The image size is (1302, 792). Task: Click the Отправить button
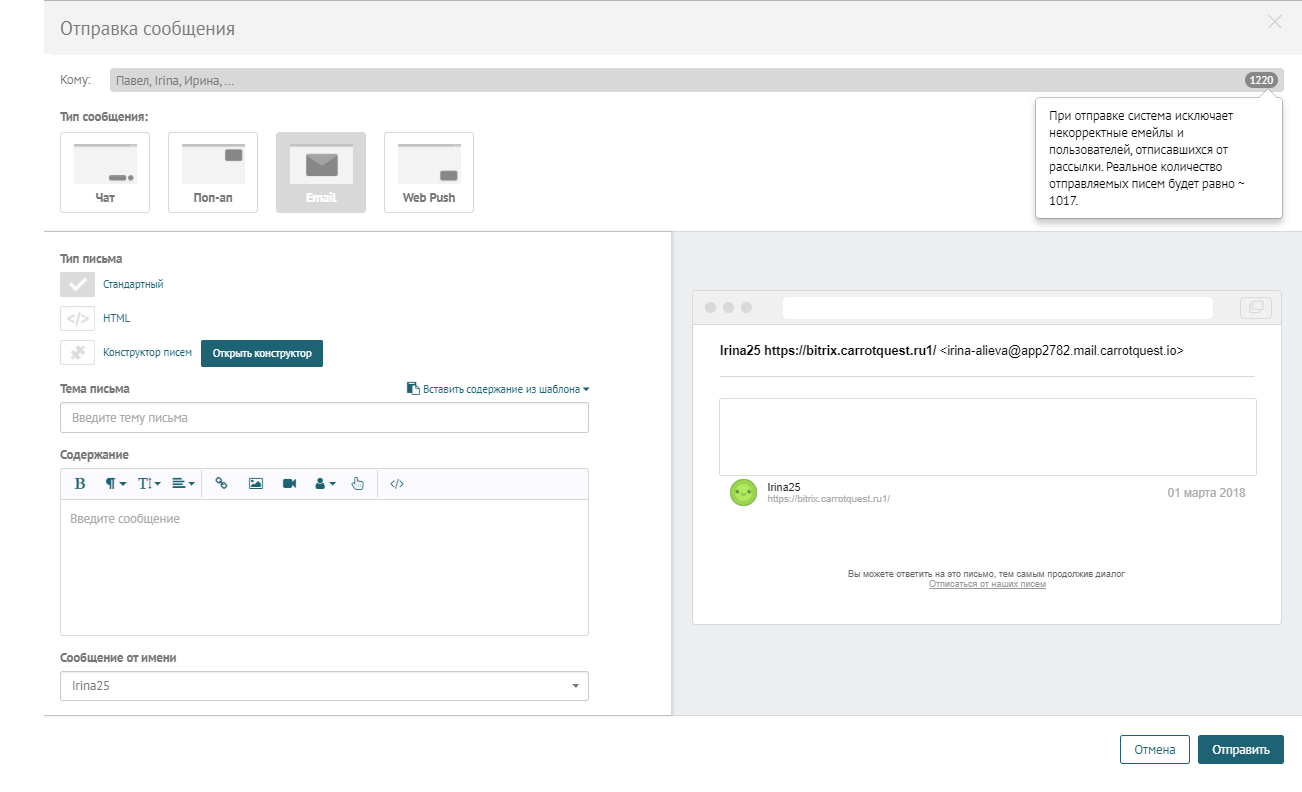tap(1241, 750)
